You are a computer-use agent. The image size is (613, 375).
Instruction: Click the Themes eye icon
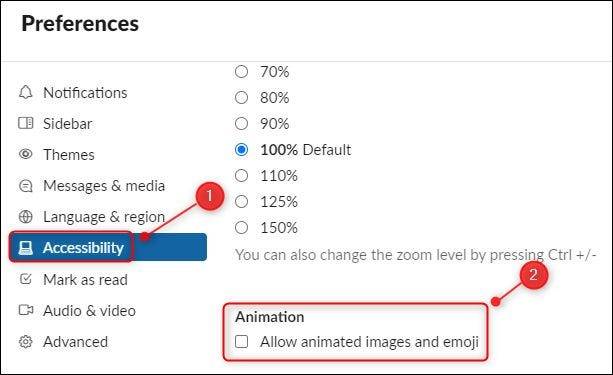25,154
